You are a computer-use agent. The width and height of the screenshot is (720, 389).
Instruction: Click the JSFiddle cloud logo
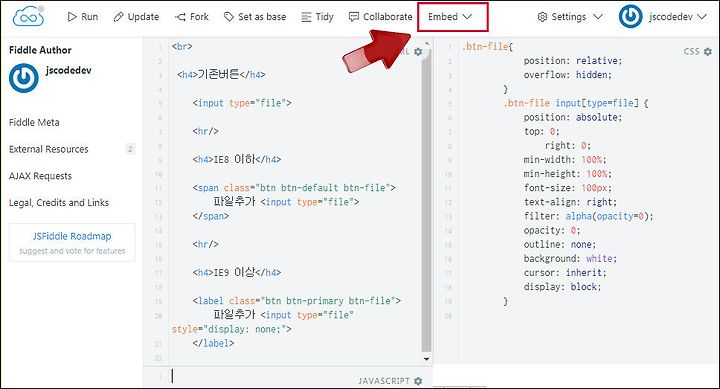28,17
